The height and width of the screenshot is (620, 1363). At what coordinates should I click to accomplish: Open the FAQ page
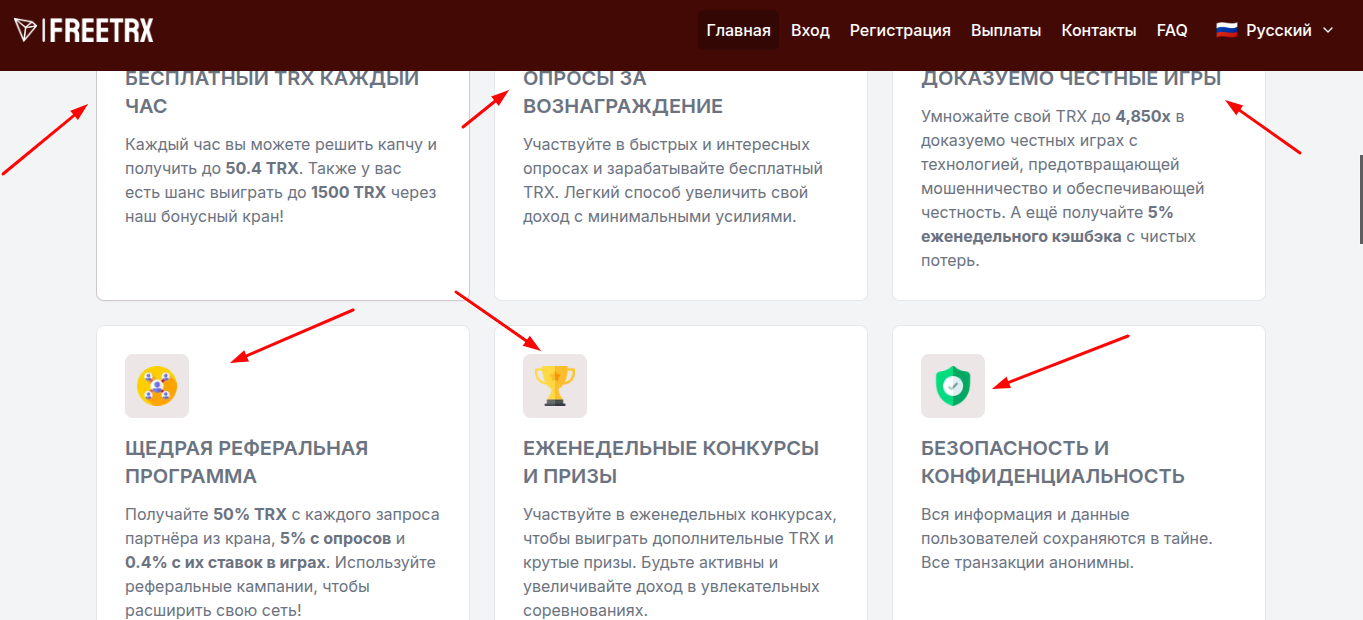(x=1172, y=30)
